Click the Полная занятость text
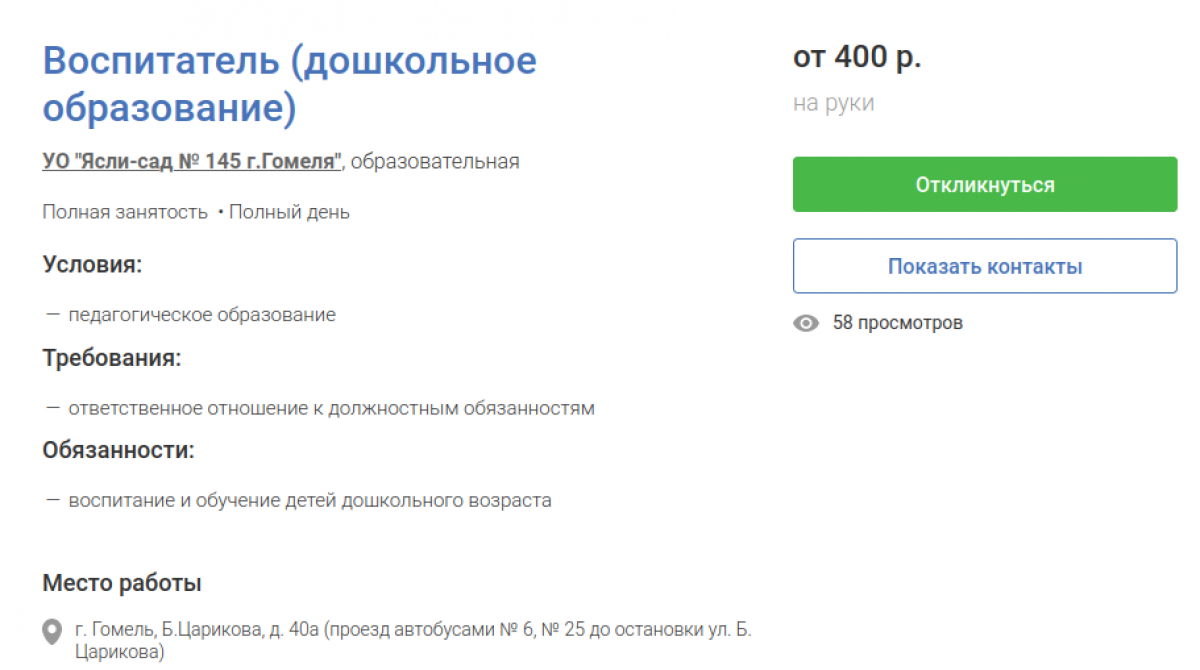The width and height of the screenshot is (1200, 670). (x=125, y=212)
